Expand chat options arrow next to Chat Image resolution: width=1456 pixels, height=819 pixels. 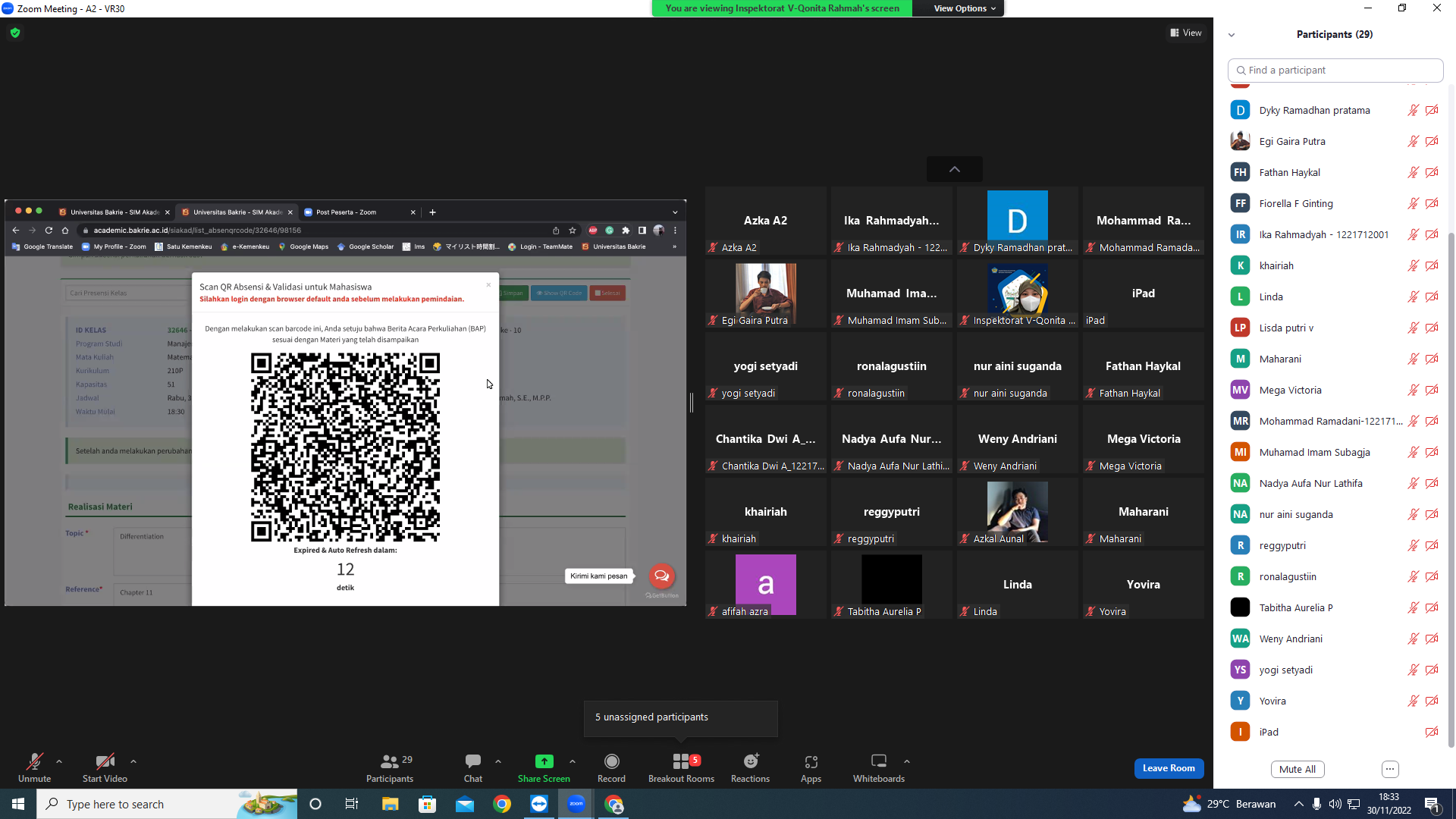pos(498,761)
